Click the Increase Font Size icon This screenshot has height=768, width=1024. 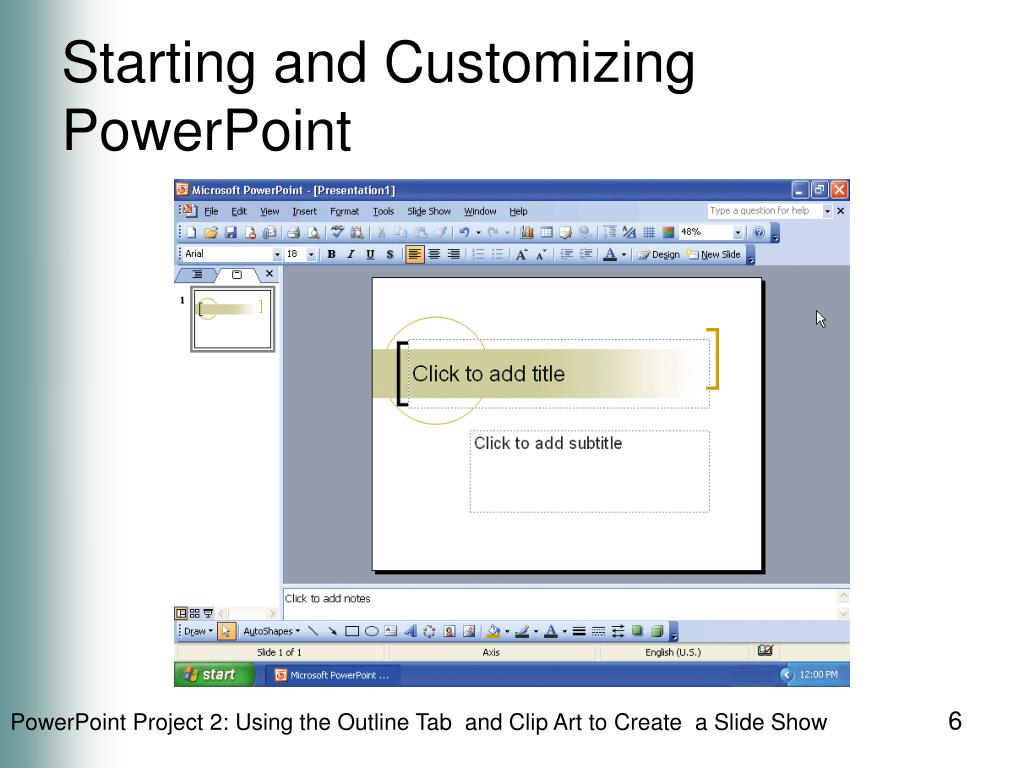pyautogui.click(x=521, y=255)
